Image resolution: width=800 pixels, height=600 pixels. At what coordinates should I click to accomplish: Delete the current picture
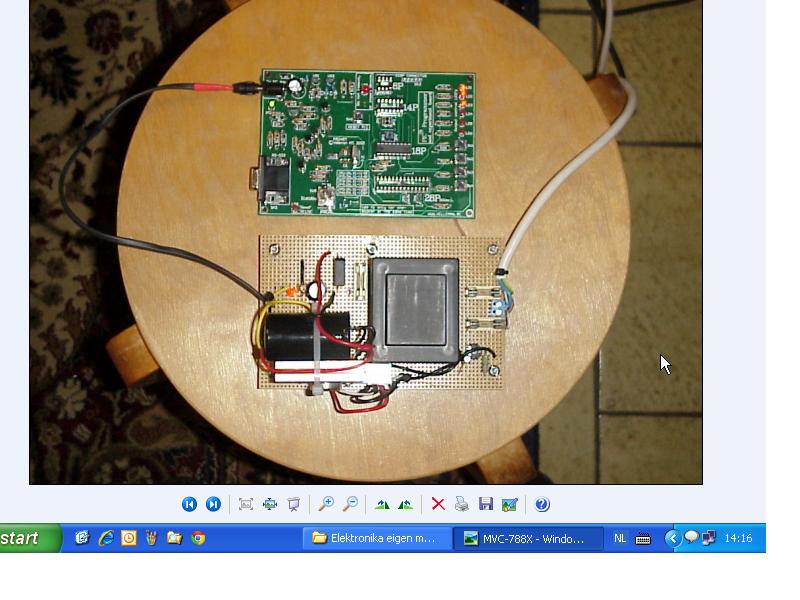[438, 505]
